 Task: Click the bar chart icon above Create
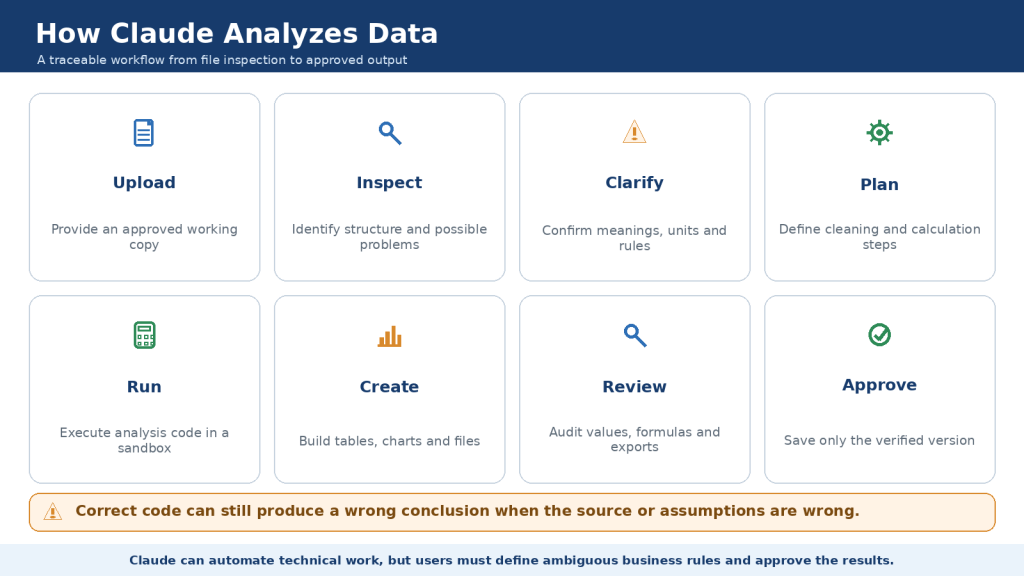[389, 336]
